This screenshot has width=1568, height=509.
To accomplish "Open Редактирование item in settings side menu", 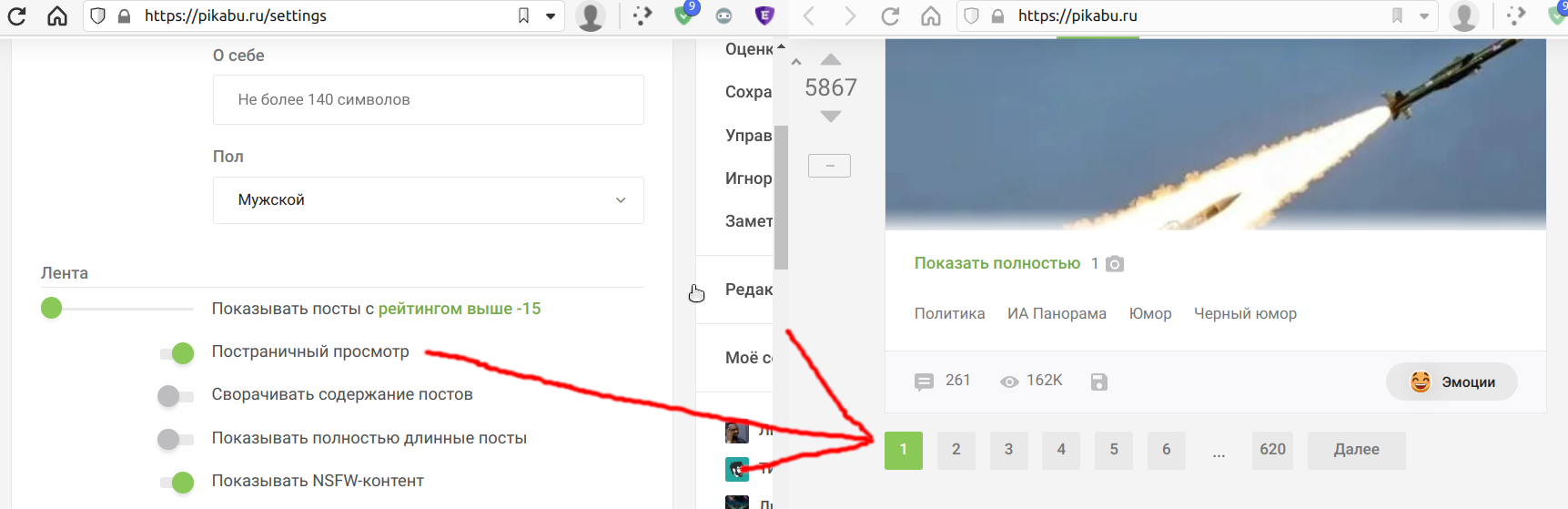I will [749, 290].
